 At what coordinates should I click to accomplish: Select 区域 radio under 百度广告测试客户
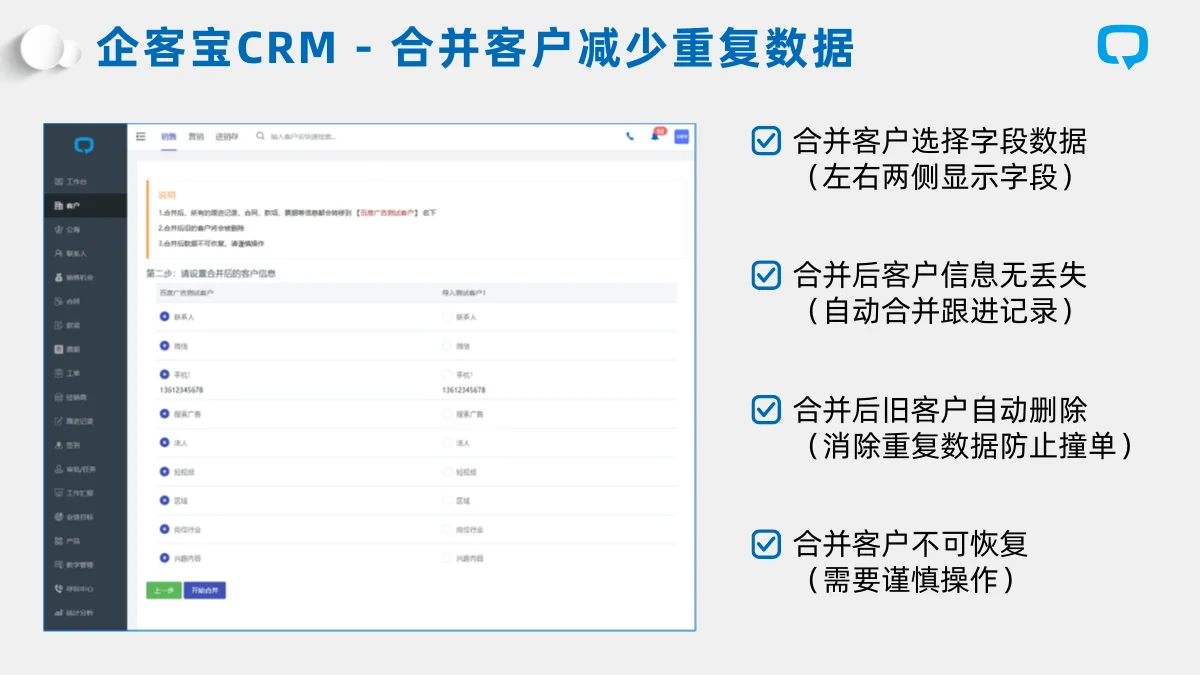coord(164,500)
